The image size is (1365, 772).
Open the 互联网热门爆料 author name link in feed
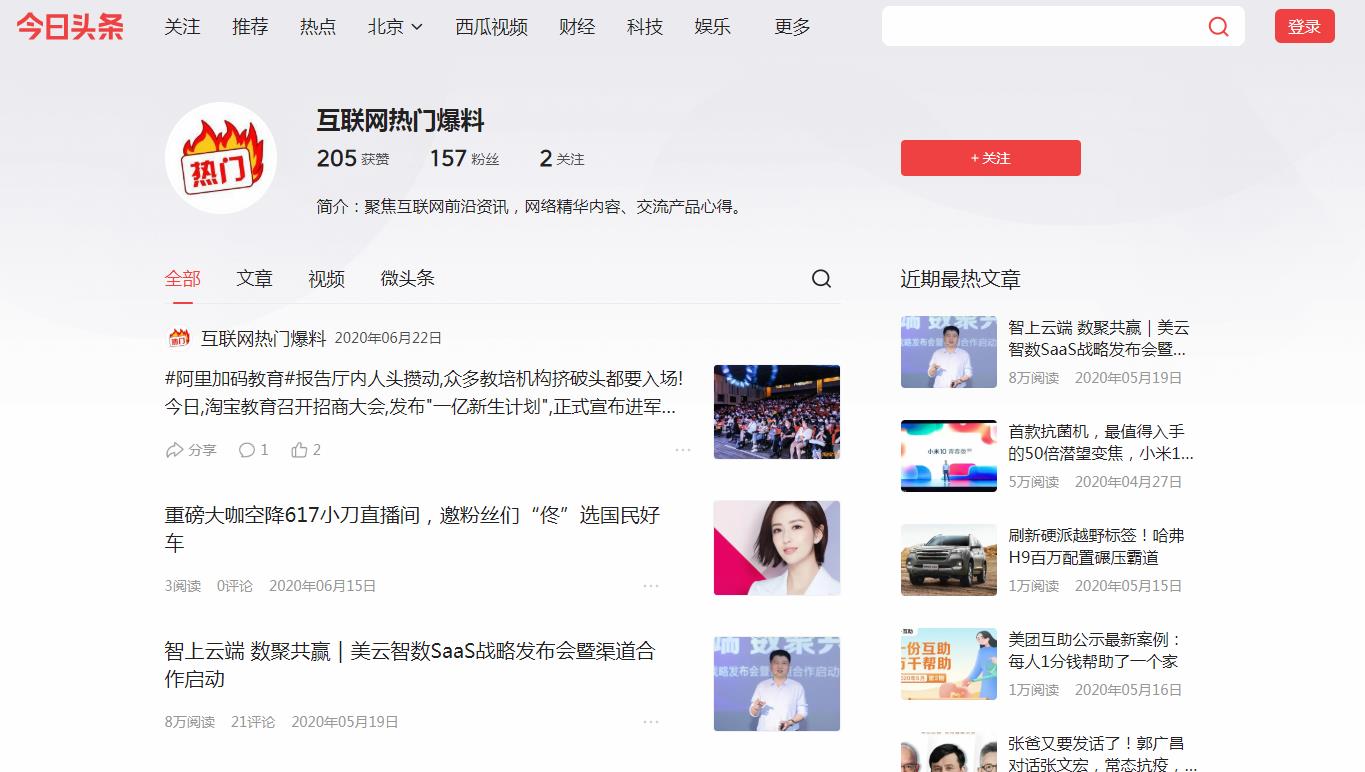tap(264, 338)
